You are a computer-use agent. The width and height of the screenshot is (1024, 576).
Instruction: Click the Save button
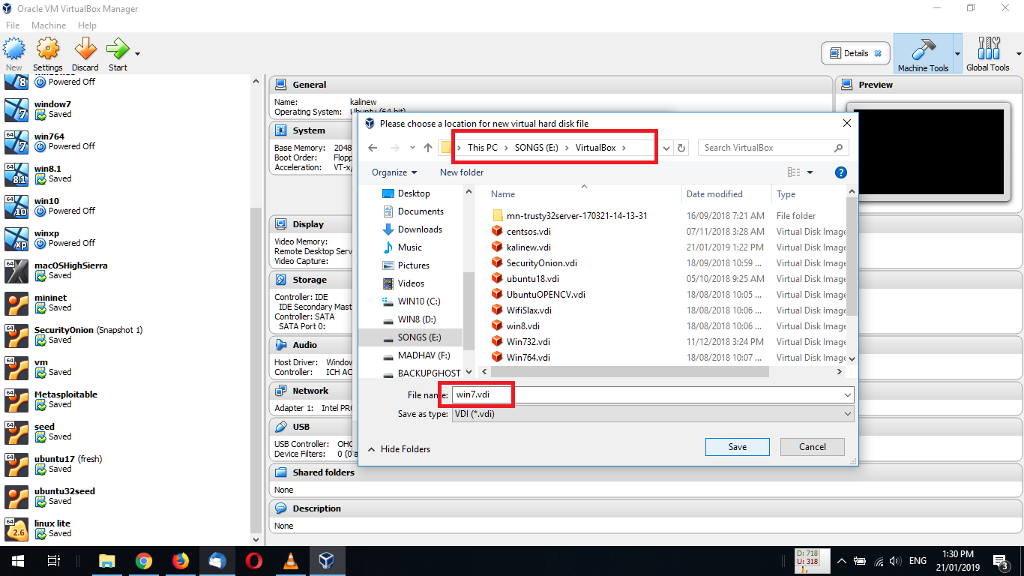point(737,446)
